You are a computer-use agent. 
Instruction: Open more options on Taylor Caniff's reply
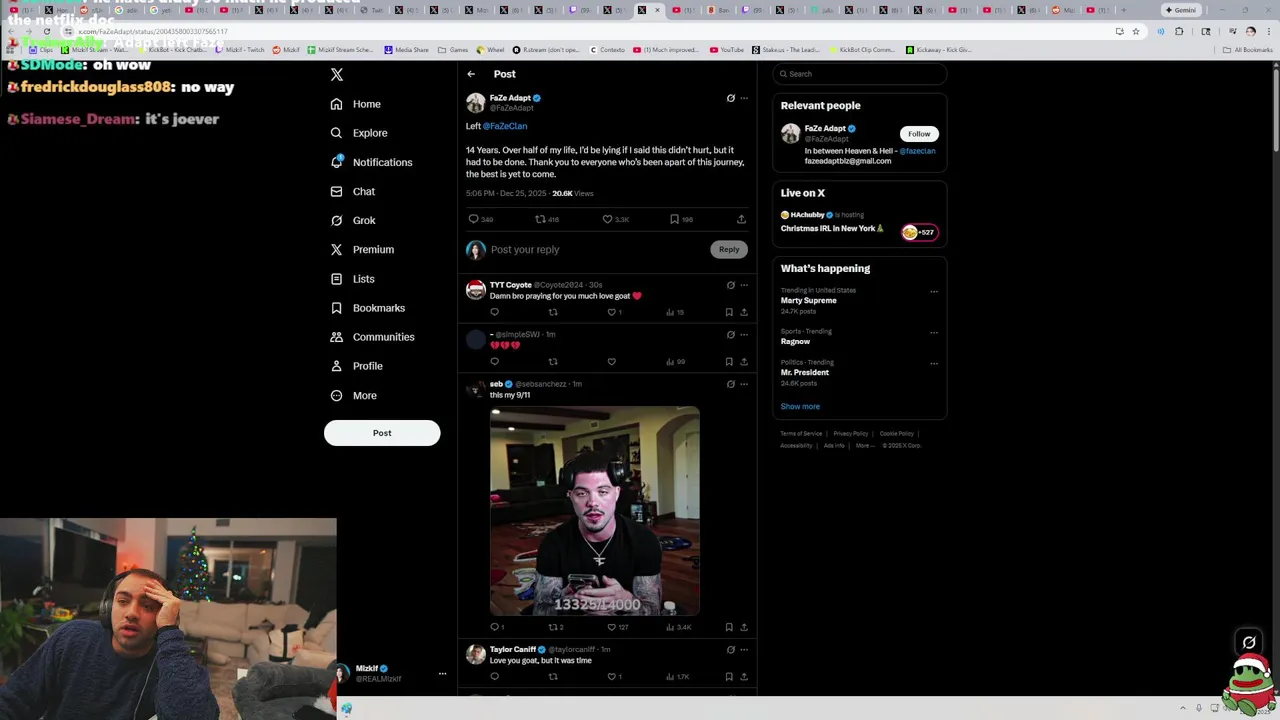pos(744,650)
